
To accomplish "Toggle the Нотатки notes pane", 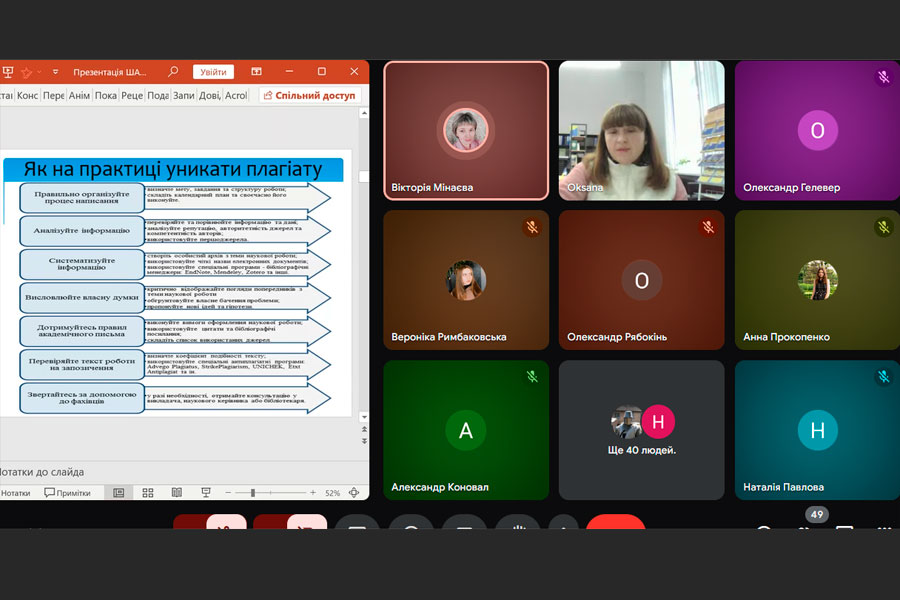I will [15, 493].
